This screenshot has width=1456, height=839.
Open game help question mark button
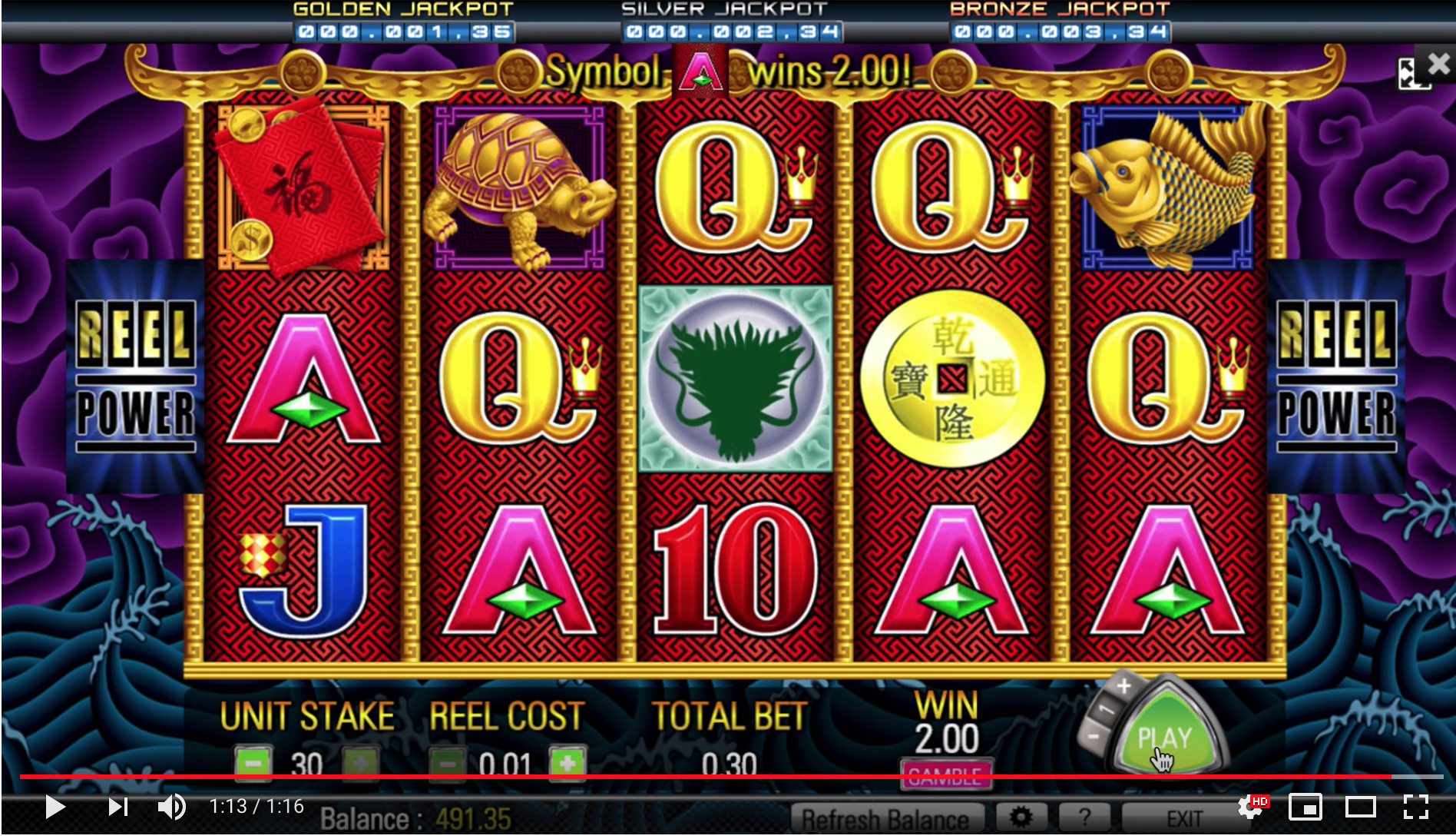coord(1084,817)
